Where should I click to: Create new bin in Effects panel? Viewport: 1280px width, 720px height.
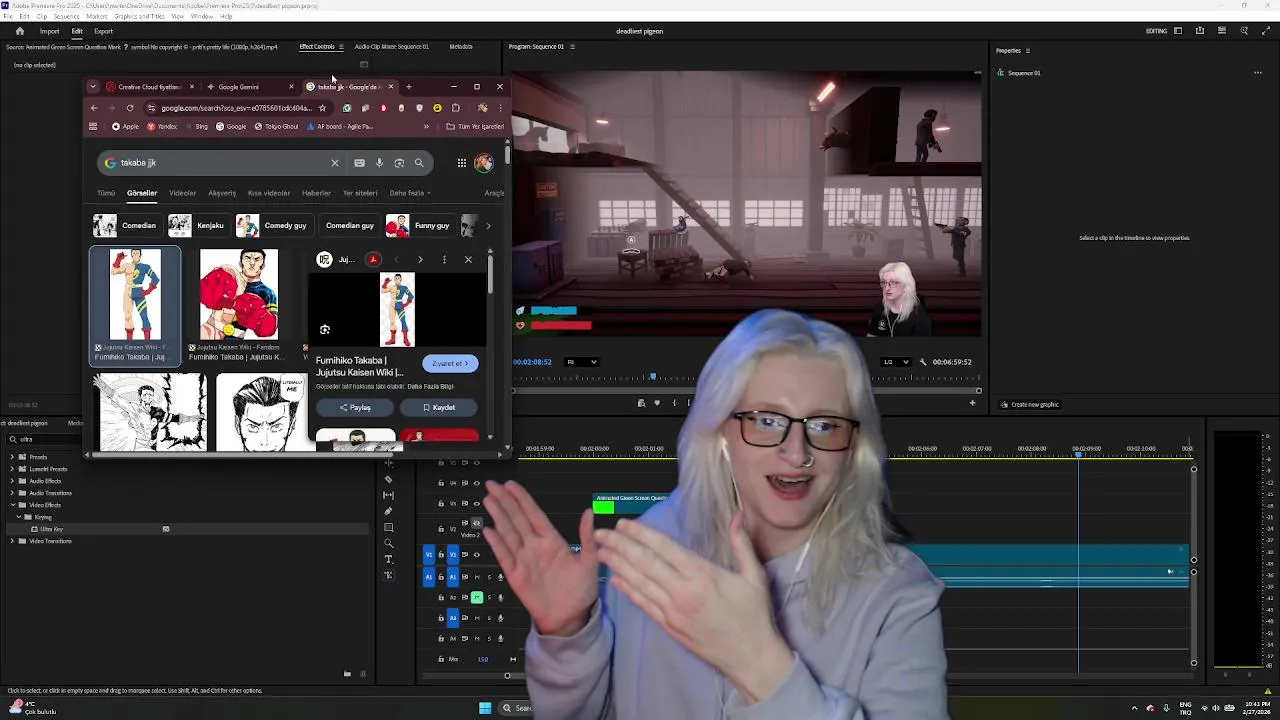tap(347, 674)
